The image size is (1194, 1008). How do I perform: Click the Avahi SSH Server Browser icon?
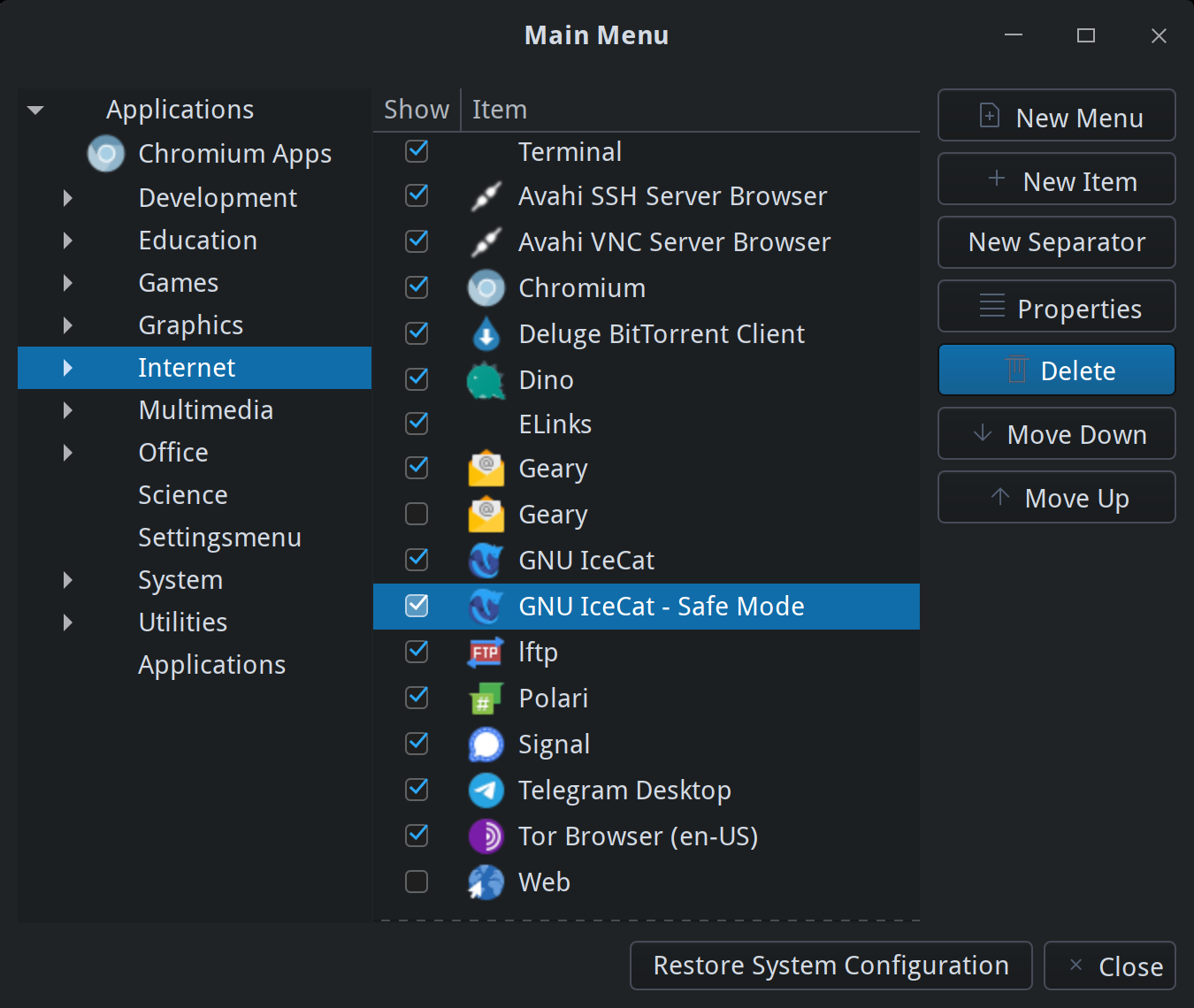point(486,196)
